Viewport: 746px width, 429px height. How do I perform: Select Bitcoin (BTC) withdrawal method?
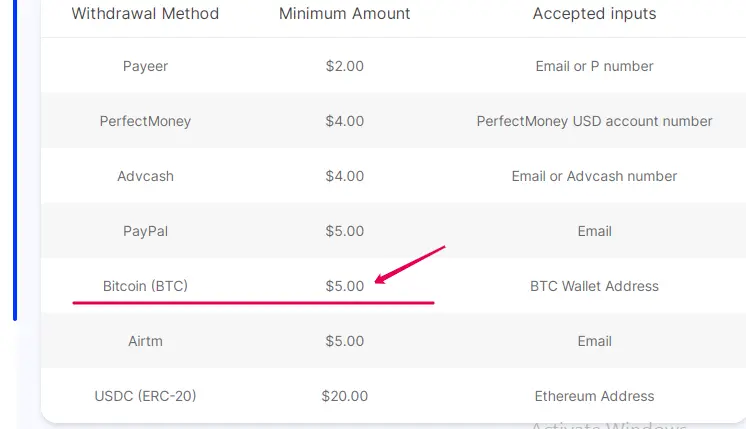coord(145,286)
